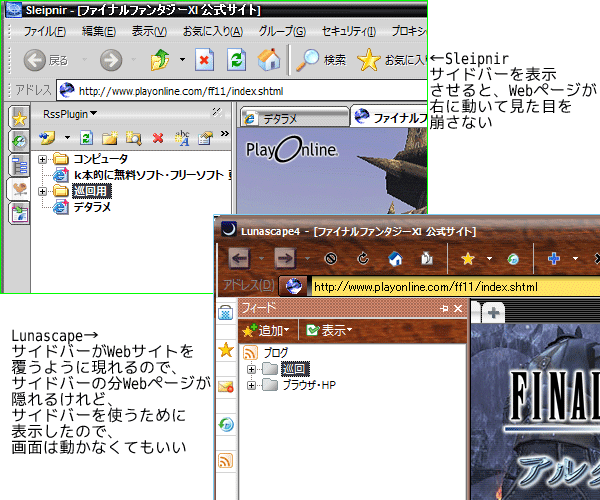600x500 pixels.
Task: Select the history globe tab in Sleipnir sidebar
Action: pyautogui.click(x=19, y=142)
